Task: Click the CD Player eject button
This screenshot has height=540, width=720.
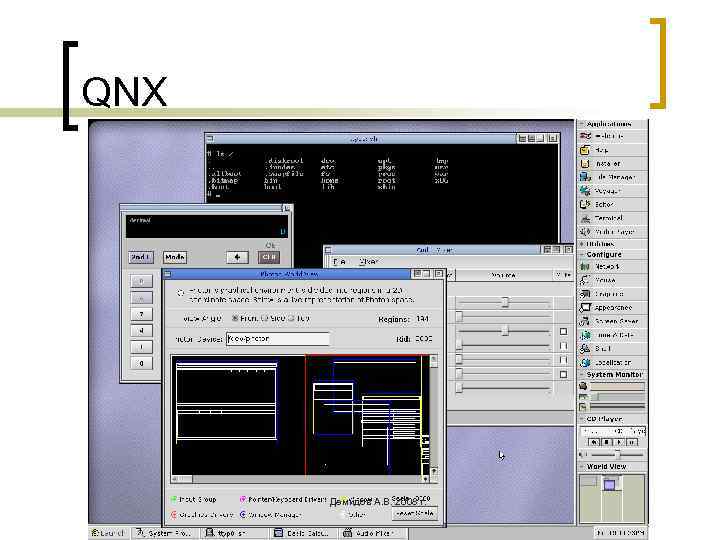Action: click(x=594, y=443)
